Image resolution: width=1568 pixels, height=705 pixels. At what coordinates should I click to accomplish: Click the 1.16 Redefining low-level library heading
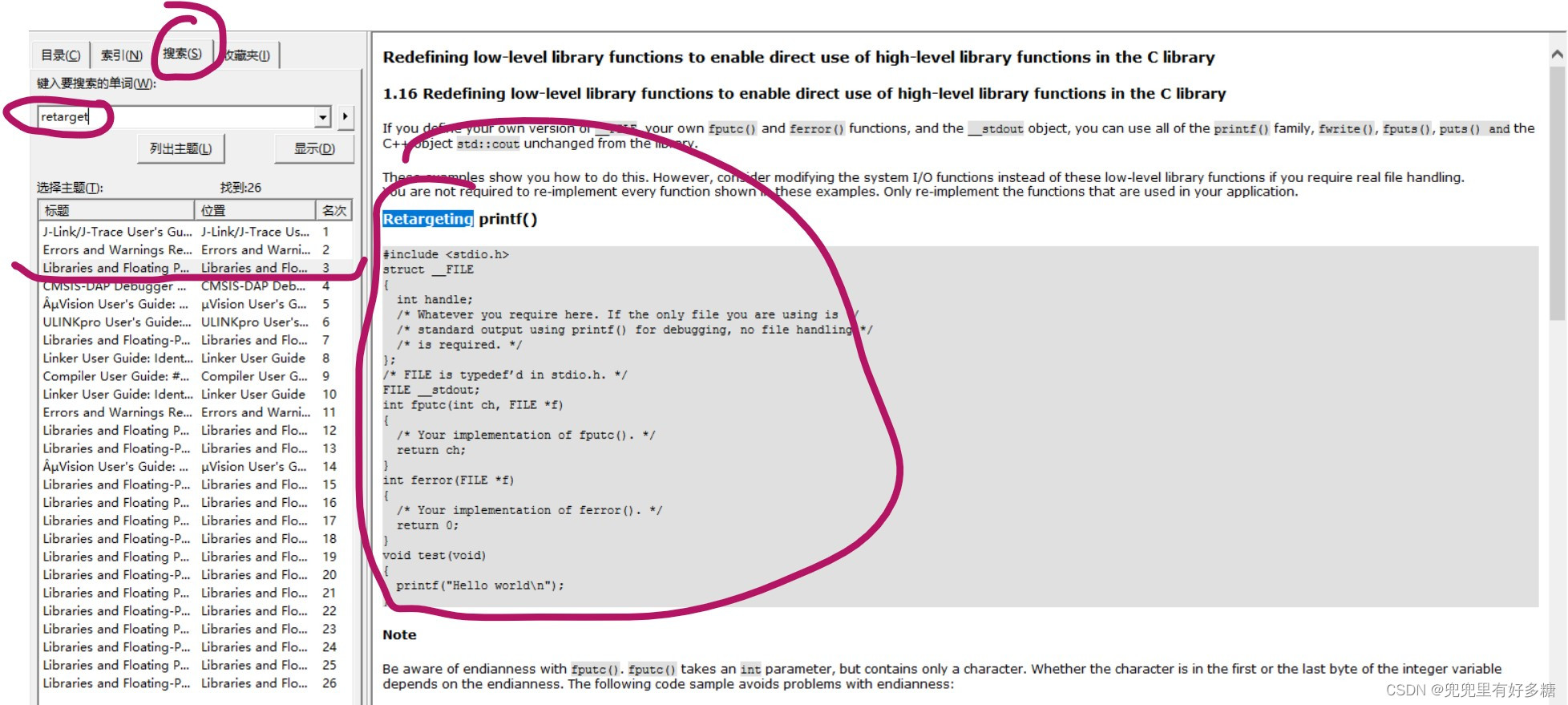tap(804, 93)
